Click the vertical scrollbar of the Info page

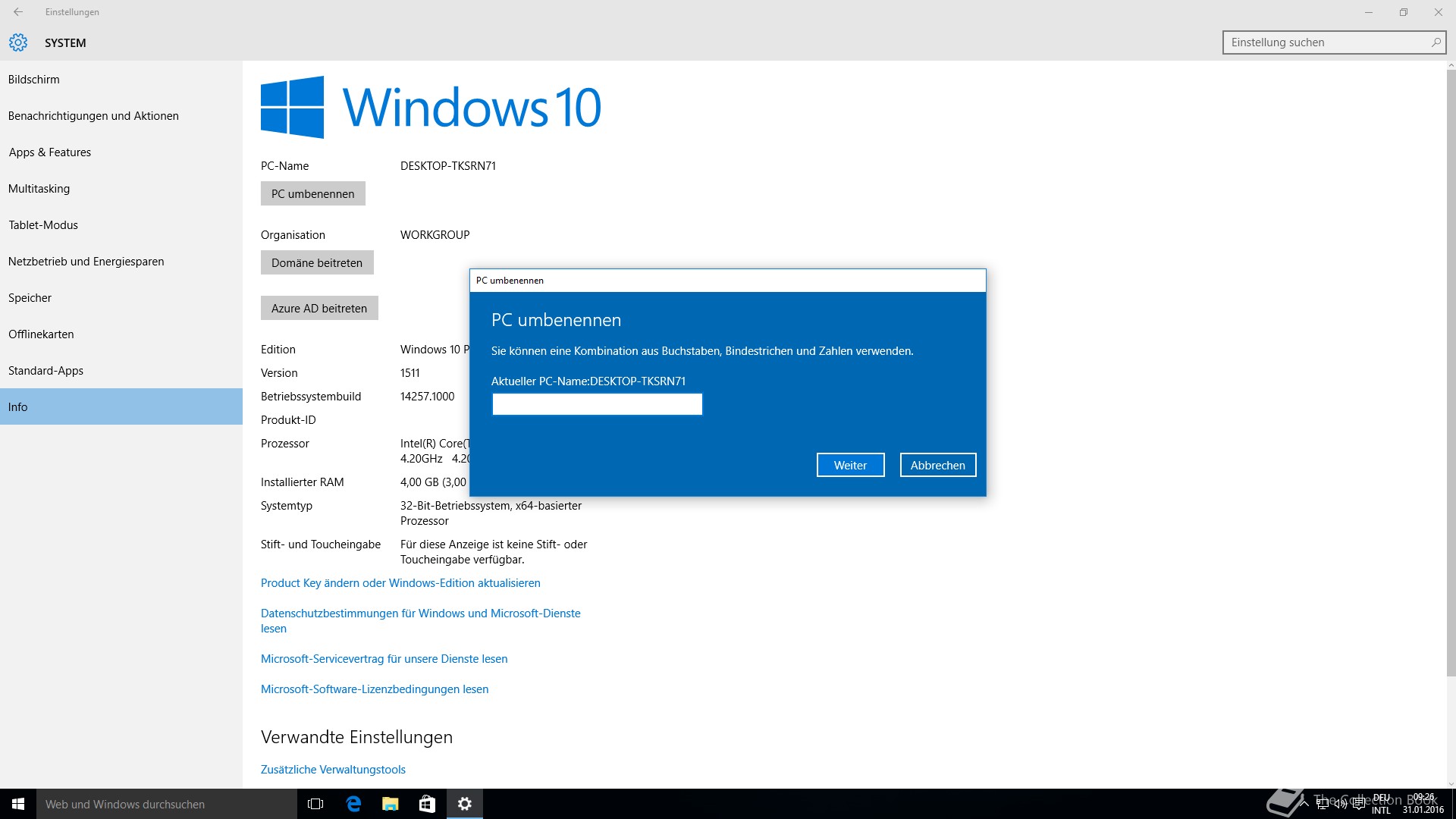tap(1451, 372)
